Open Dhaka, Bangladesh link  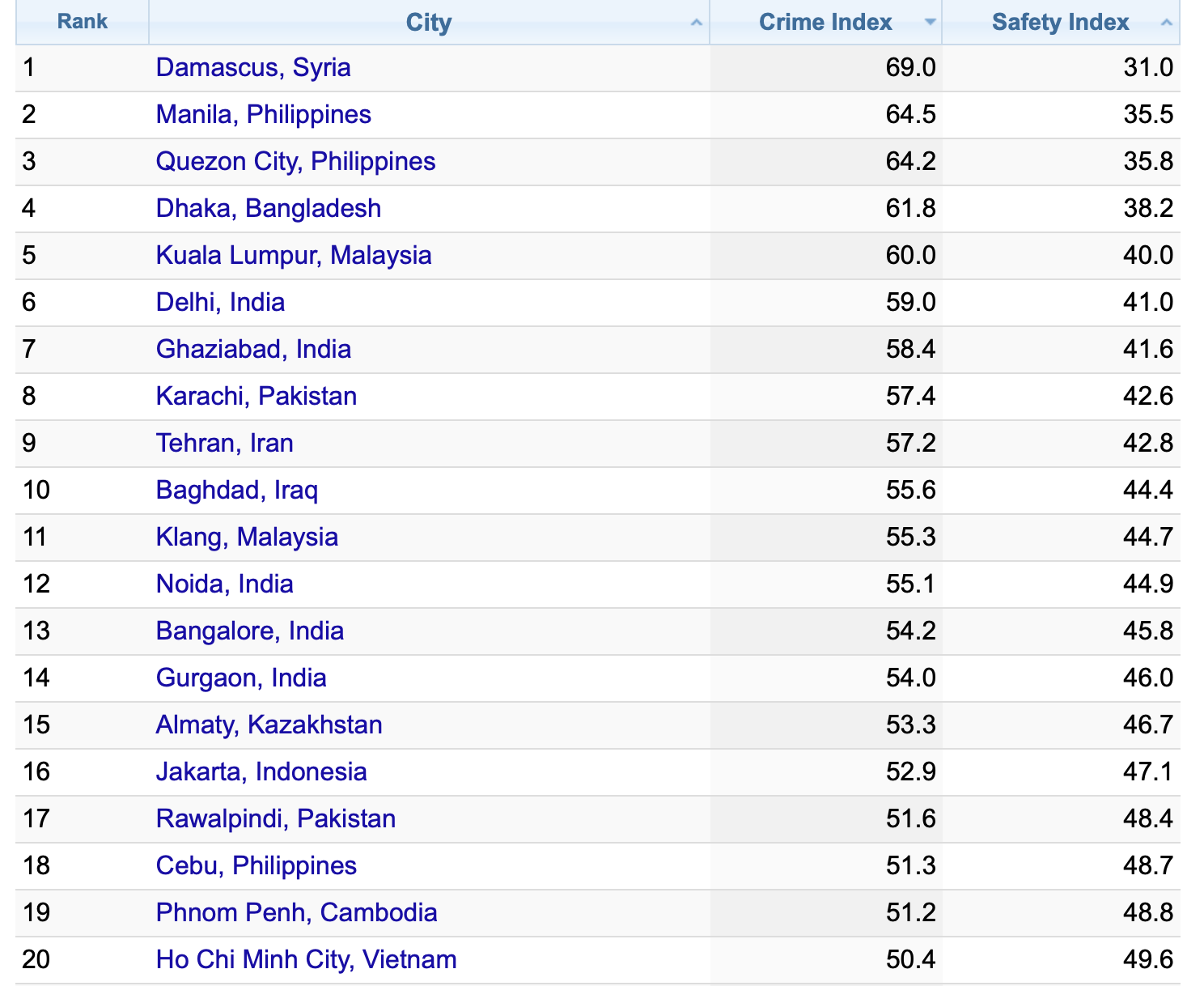[x=269, y=208]
